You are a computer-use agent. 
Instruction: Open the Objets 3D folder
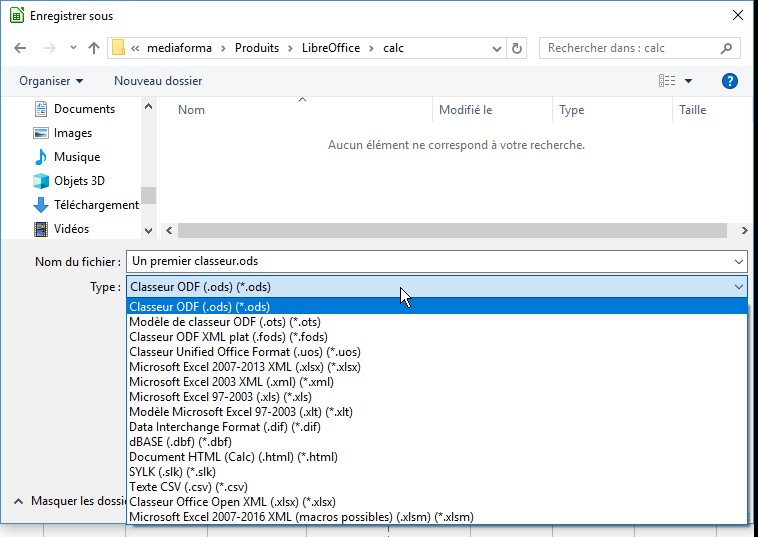click(78, 181)
